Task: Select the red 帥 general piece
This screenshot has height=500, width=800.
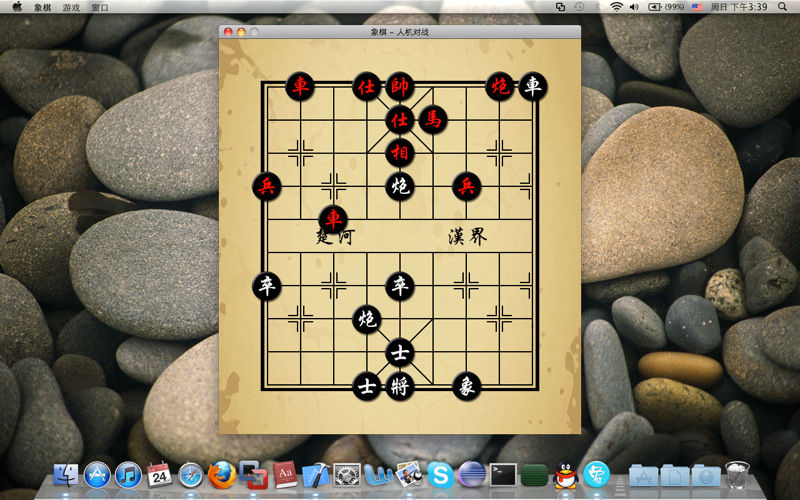Action: click(400, 87)
